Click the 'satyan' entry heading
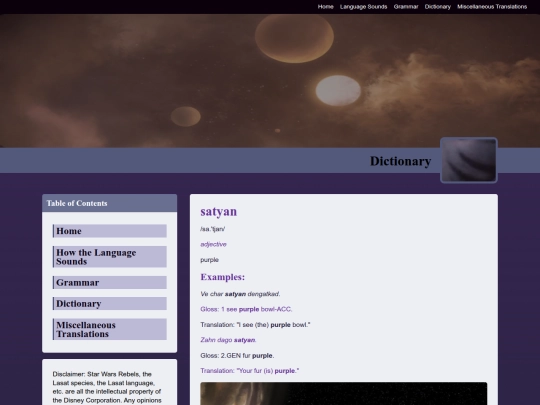 tap(219, 211)
